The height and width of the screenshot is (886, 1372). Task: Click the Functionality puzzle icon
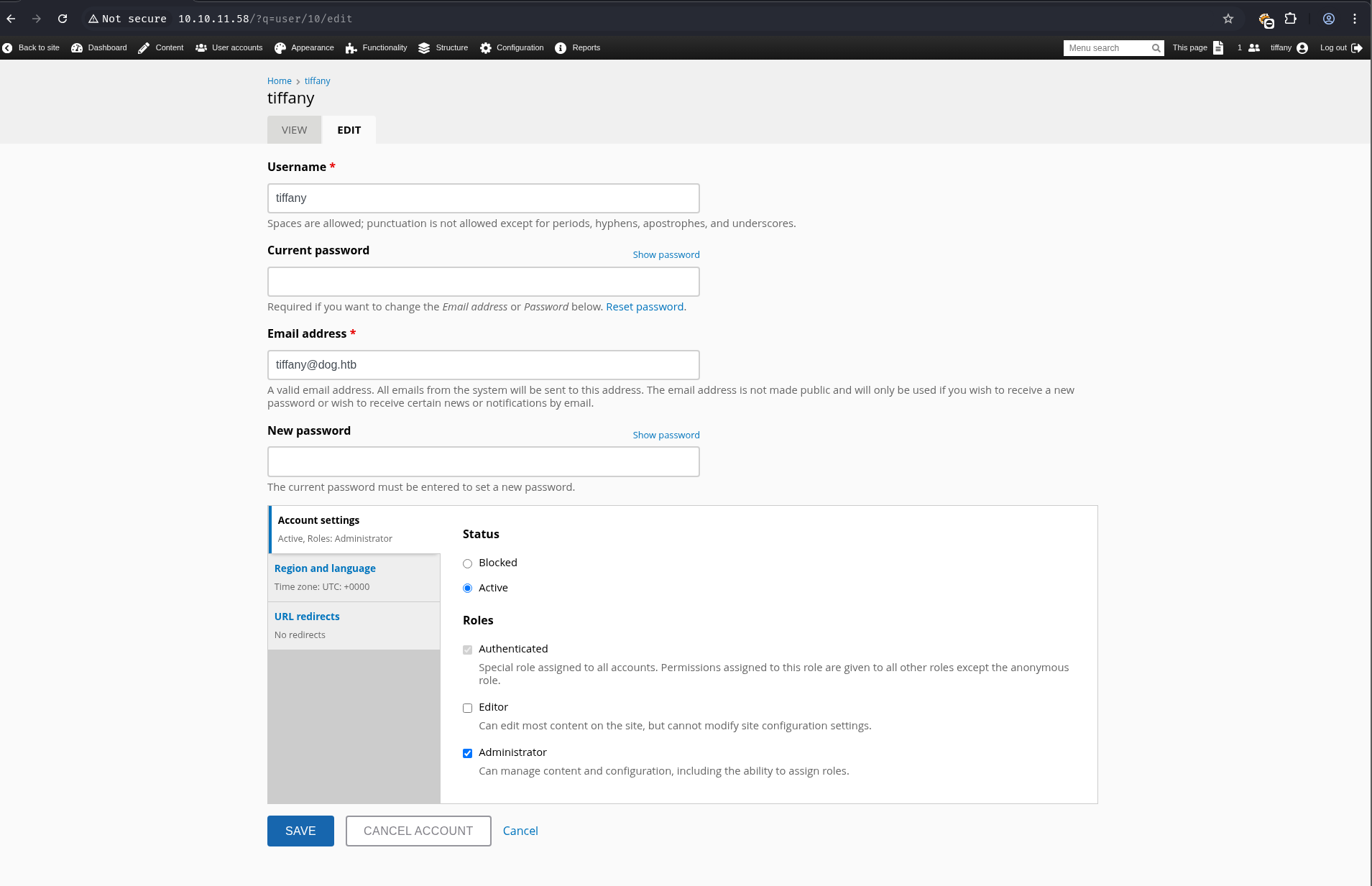tap(351, 48)
